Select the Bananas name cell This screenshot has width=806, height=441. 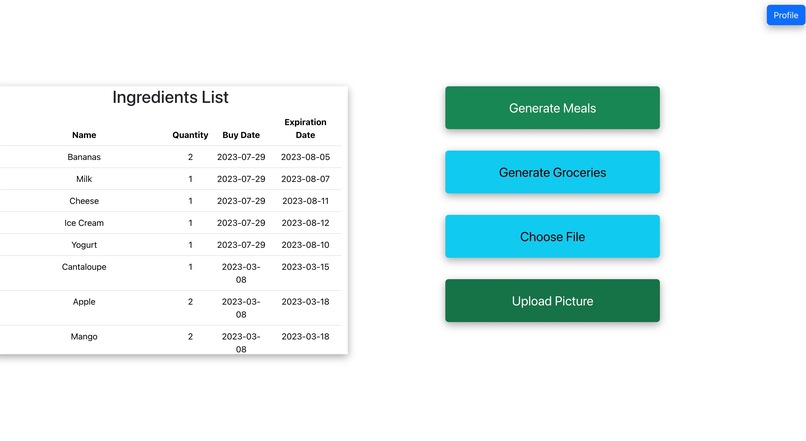click(x=84, y=157)
